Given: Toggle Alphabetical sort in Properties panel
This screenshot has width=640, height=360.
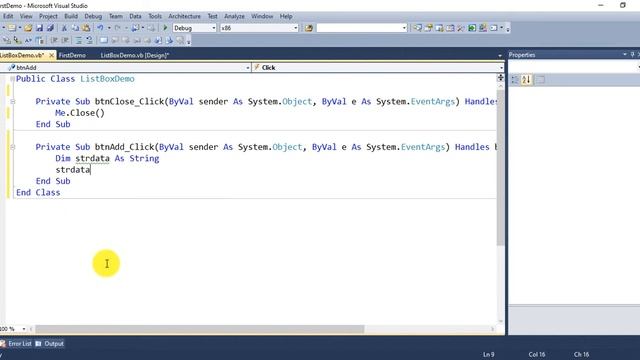Looking at the screenshot, I should [x=526, y=80].
